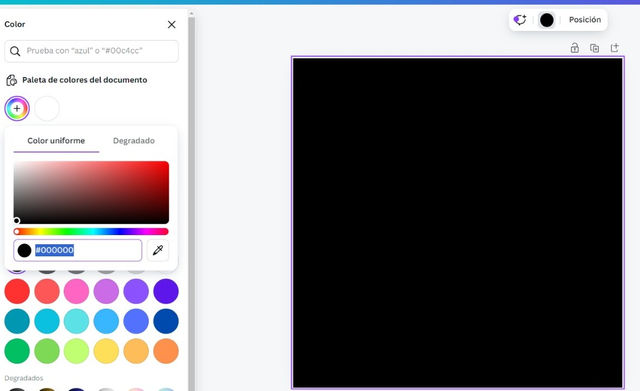Viewport: 640px width, 391px height.
Task: Click the Paleta de colores del documento heading
Action: [x=84, y=80]
